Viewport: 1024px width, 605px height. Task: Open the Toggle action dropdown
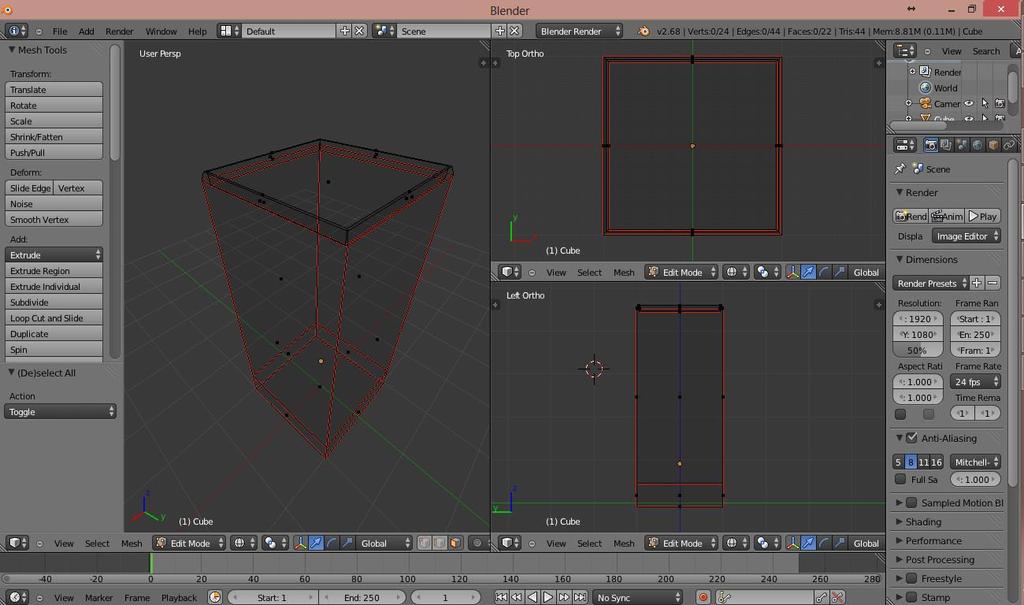(x=60, y=412)
